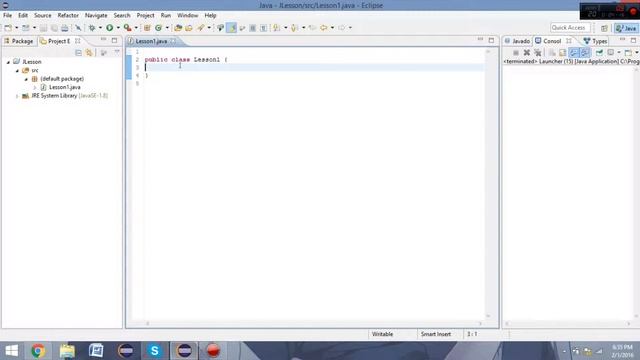This screenshot has height=360, width=640.
Task: Toggle Show Console When Standard Error Changes
Action: [584, 53]
